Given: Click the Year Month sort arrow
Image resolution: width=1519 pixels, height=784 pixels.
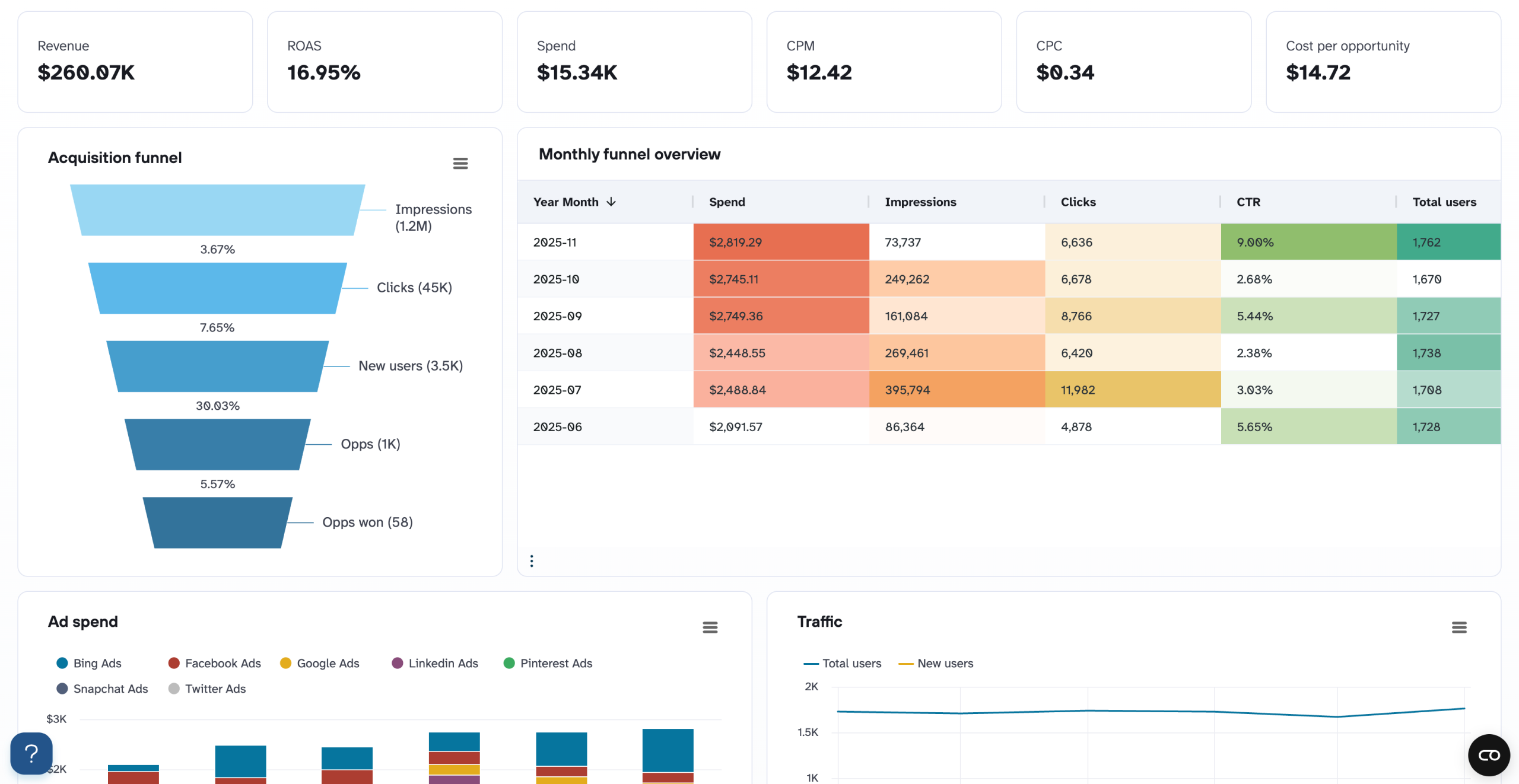Looking at the screenshot, I should point(611,202).
